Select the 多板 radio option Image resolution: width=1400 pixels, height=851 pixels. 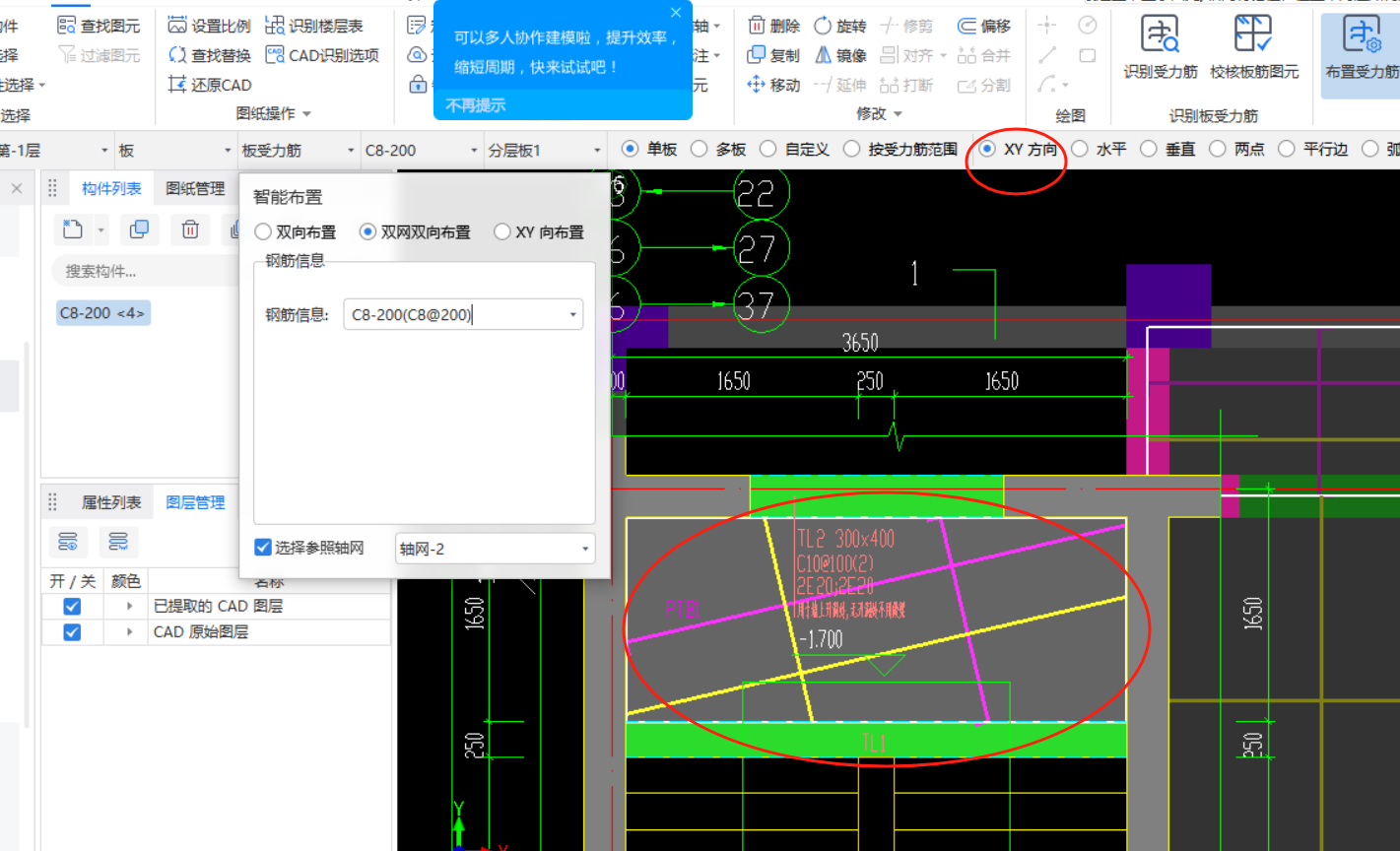click(700, 149)
